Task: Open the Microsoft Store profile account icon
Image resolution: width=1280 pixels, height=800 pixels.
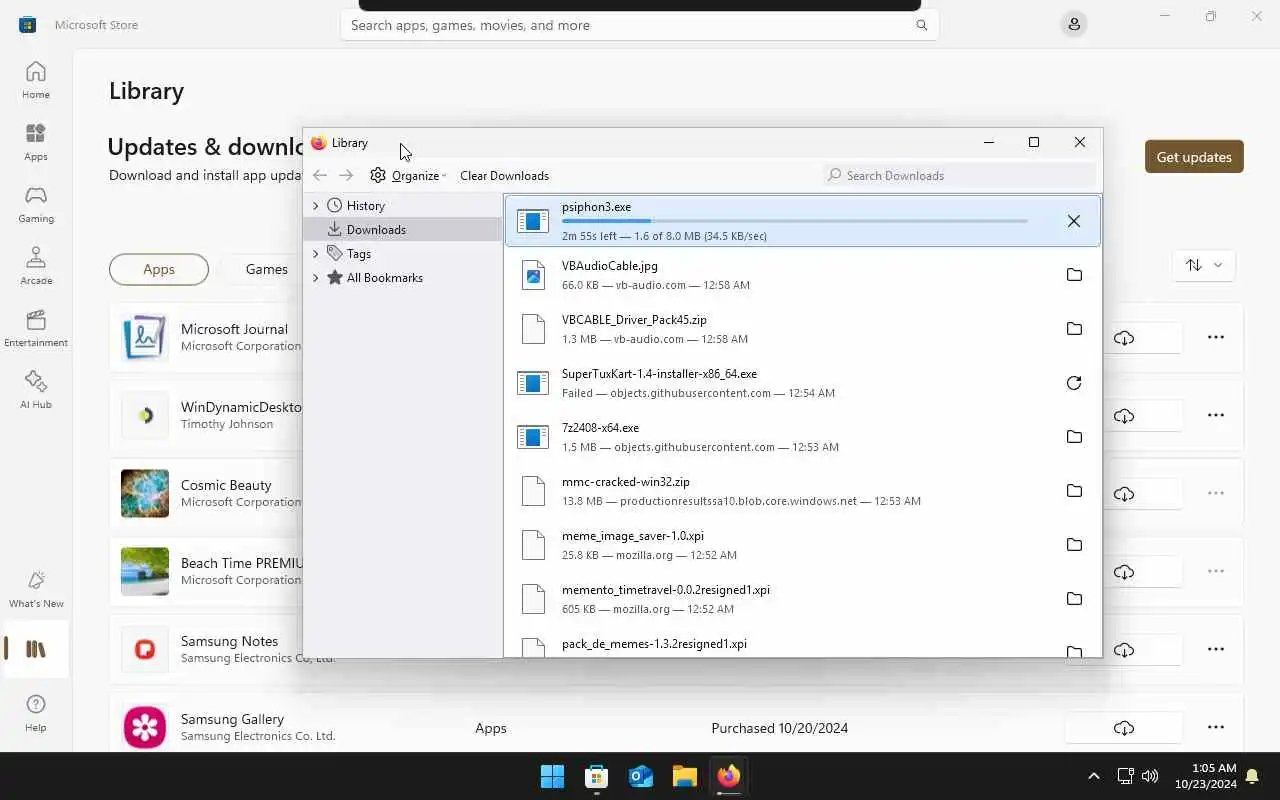Action: 1074,24
